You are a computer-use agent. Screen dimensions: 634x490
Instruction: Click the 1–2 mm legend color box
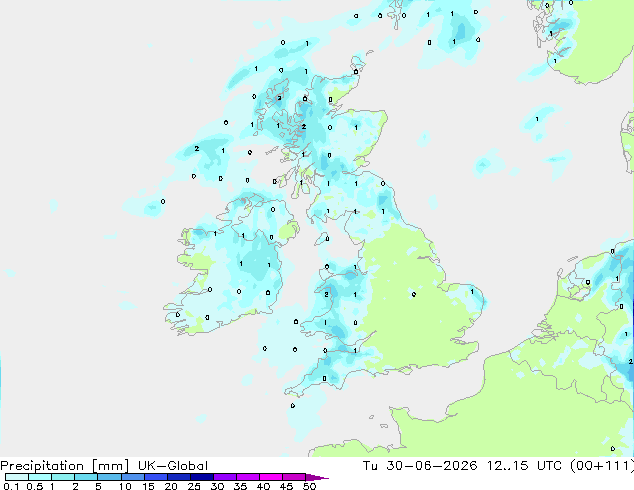63,477
